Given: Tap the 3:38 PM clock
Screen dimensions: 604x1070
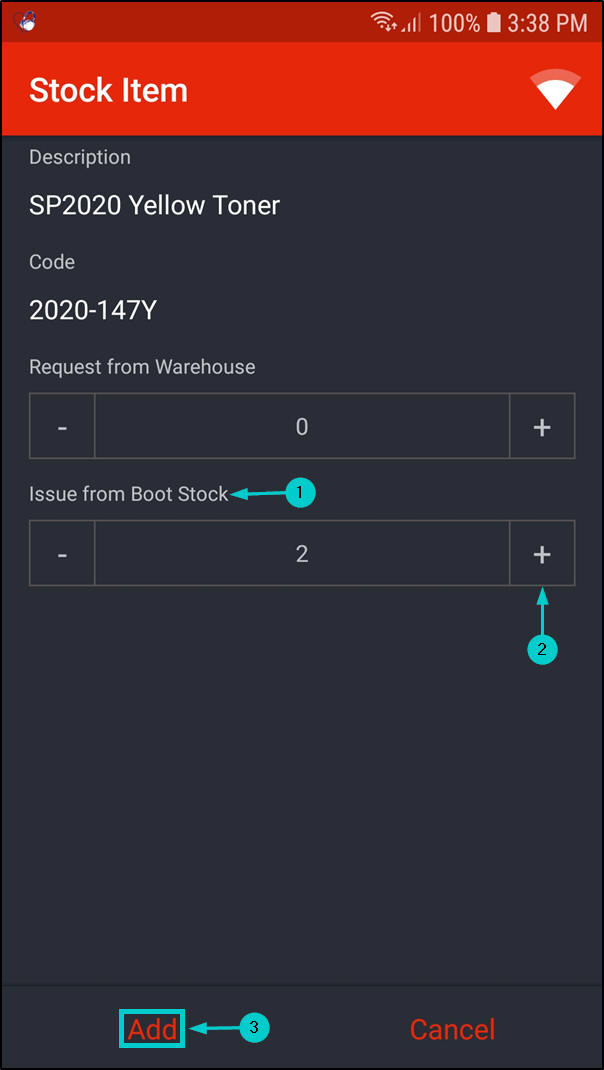Looking at the screenshot, I should (546, 22).
